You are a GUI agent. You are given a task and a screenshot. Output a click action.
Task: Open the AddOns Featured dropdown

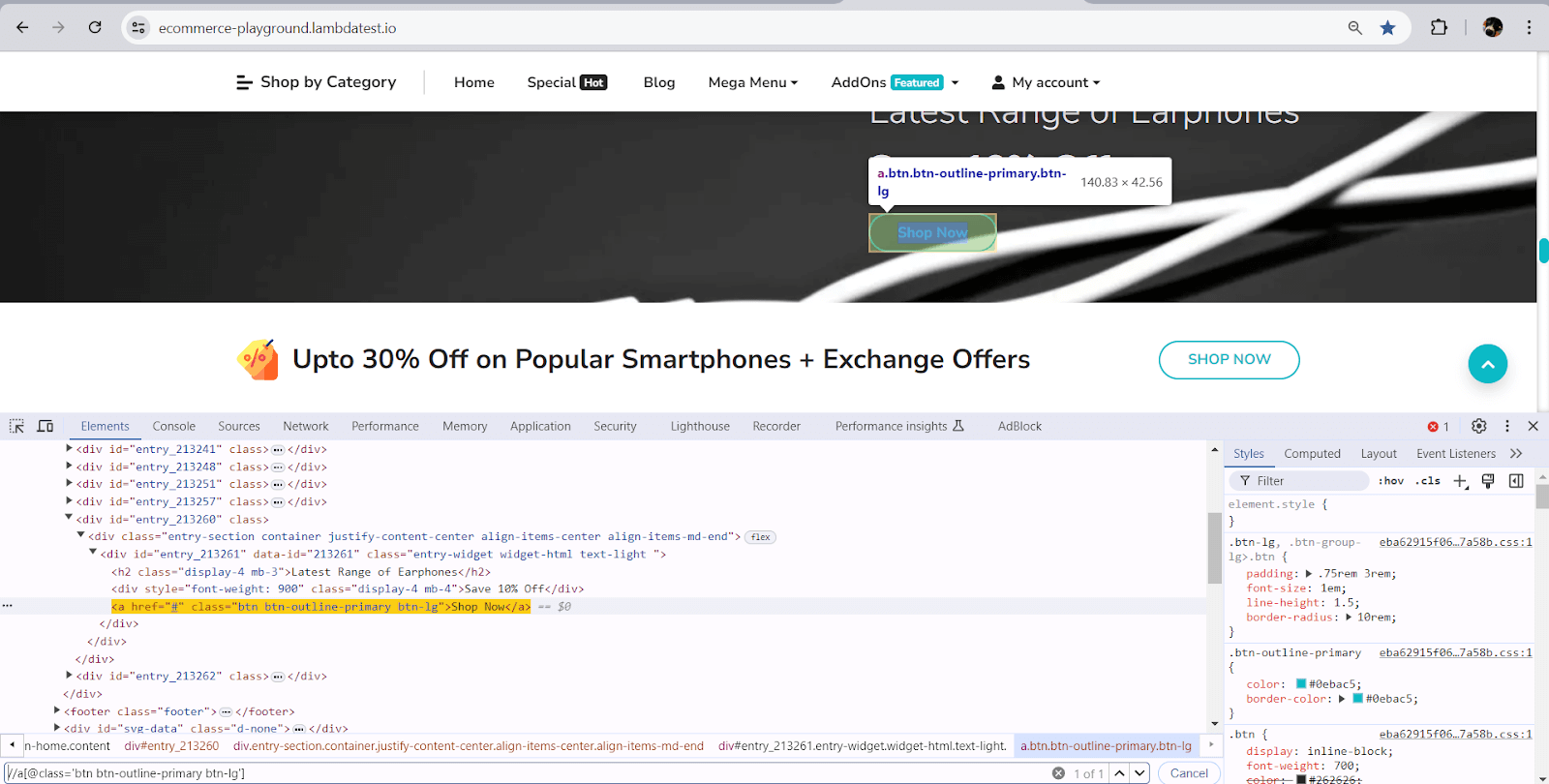pos(895,82)
